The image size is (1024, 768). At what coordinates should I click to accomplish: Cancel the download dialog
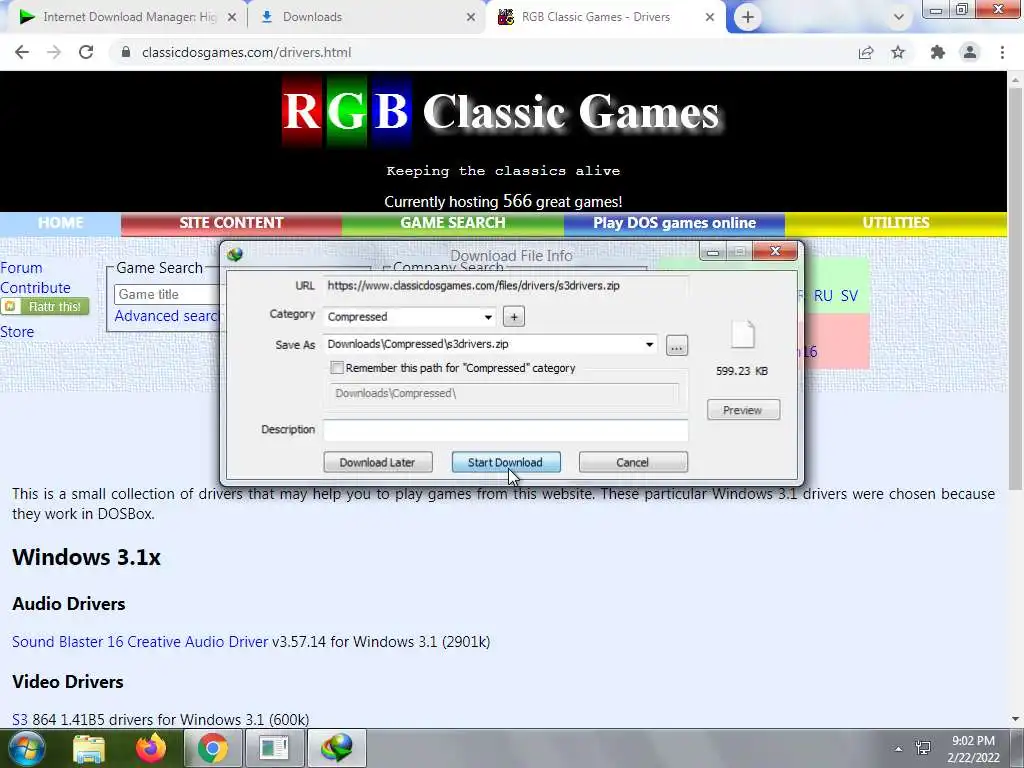click(633, 462)
